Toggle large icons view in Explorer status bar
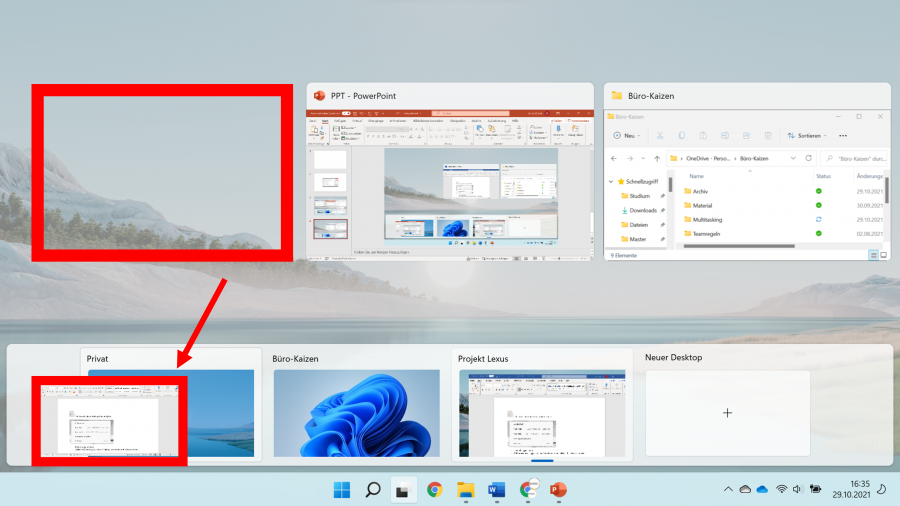 tap(884, 255)
